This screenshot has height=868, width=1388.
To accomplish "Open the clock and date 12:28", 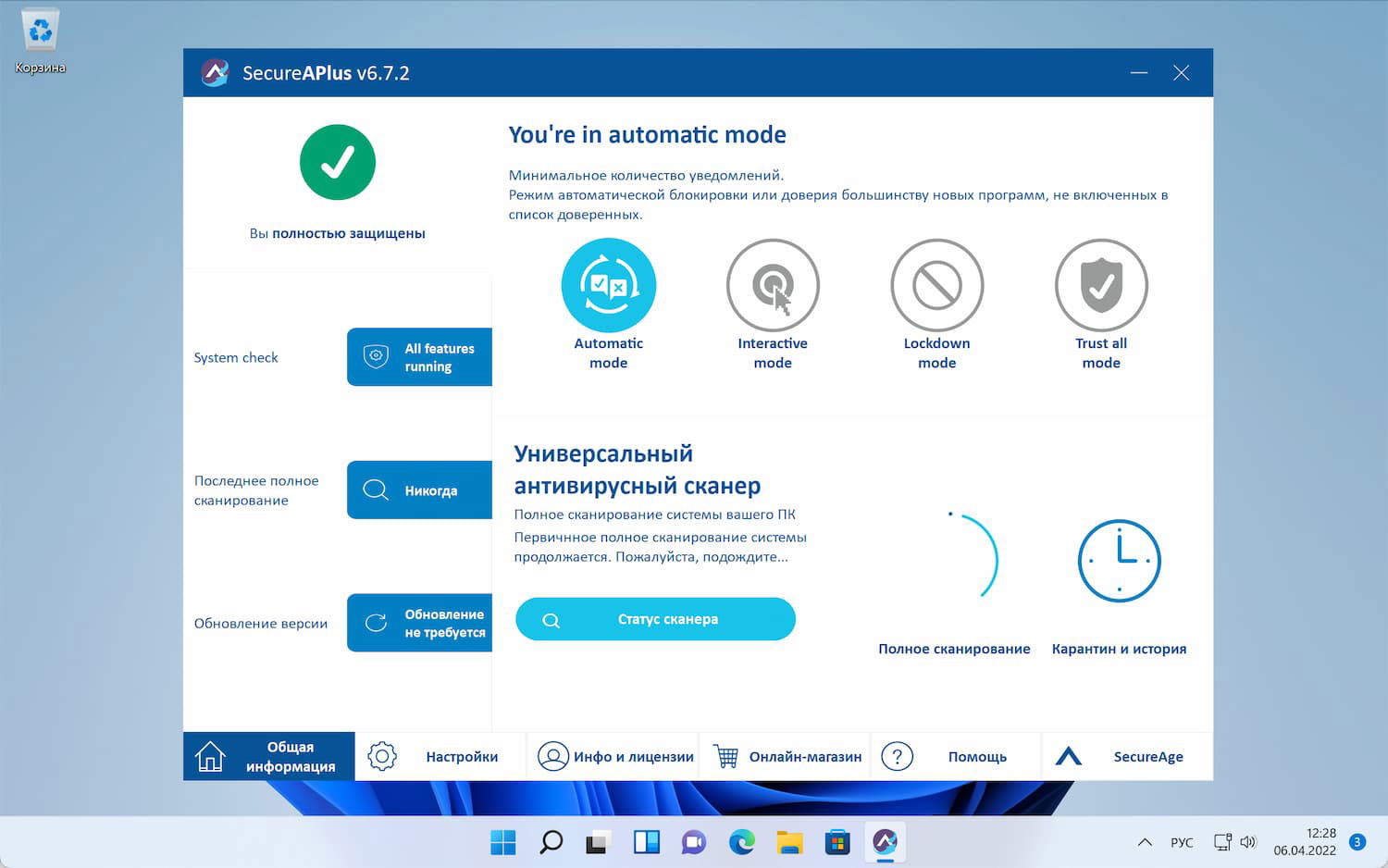I will click(x=1305, y=842).
